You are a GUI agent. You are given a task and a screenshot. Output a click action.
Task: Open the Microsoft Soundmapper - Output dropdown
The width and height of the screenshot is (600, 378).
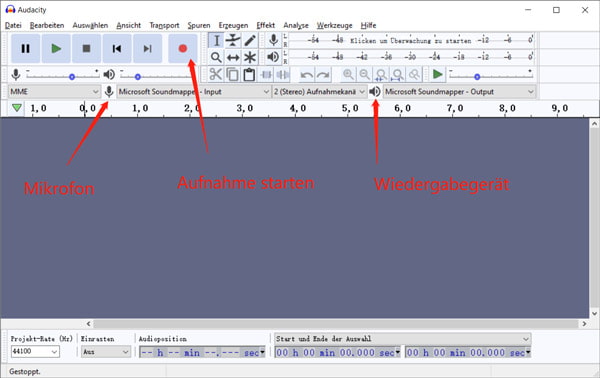(459, 92)
